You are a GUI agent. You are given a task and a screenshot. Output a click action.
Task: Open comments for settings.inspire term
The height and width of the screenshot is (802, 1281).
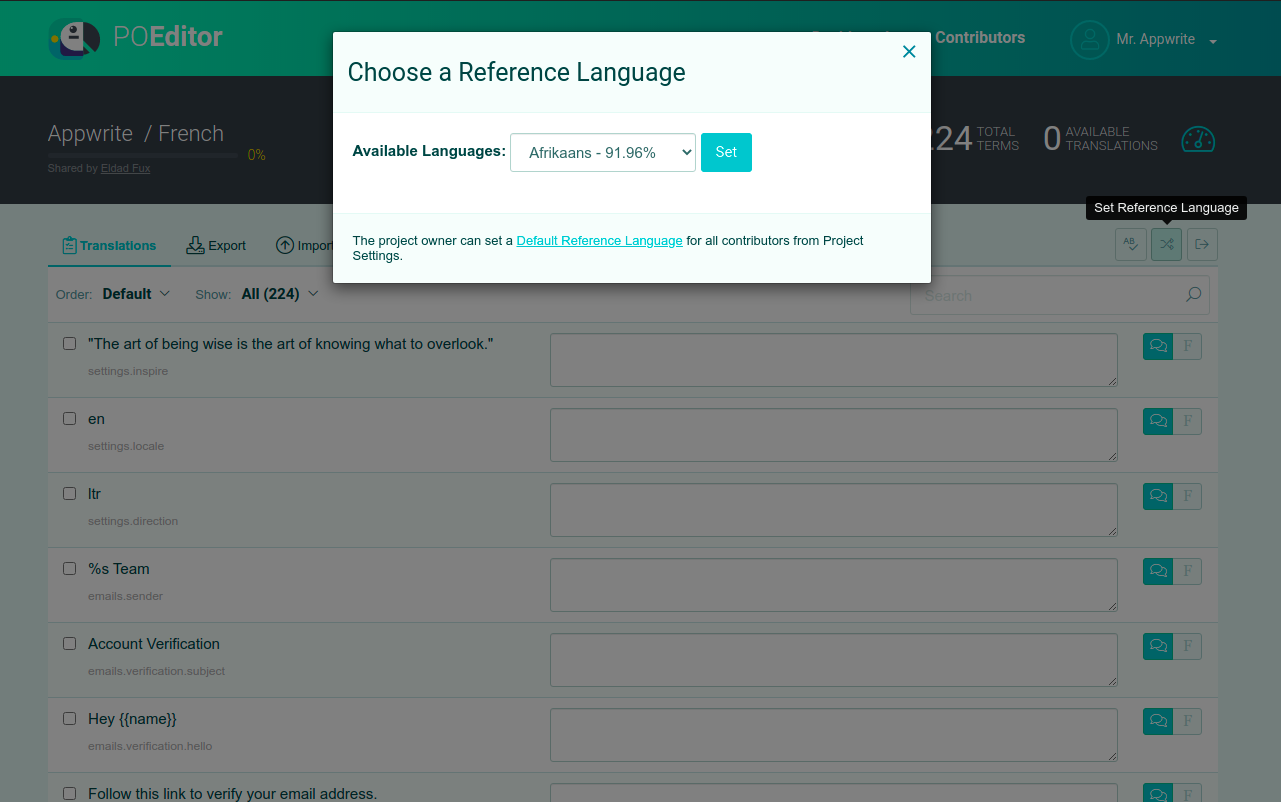coord(1158,346)
